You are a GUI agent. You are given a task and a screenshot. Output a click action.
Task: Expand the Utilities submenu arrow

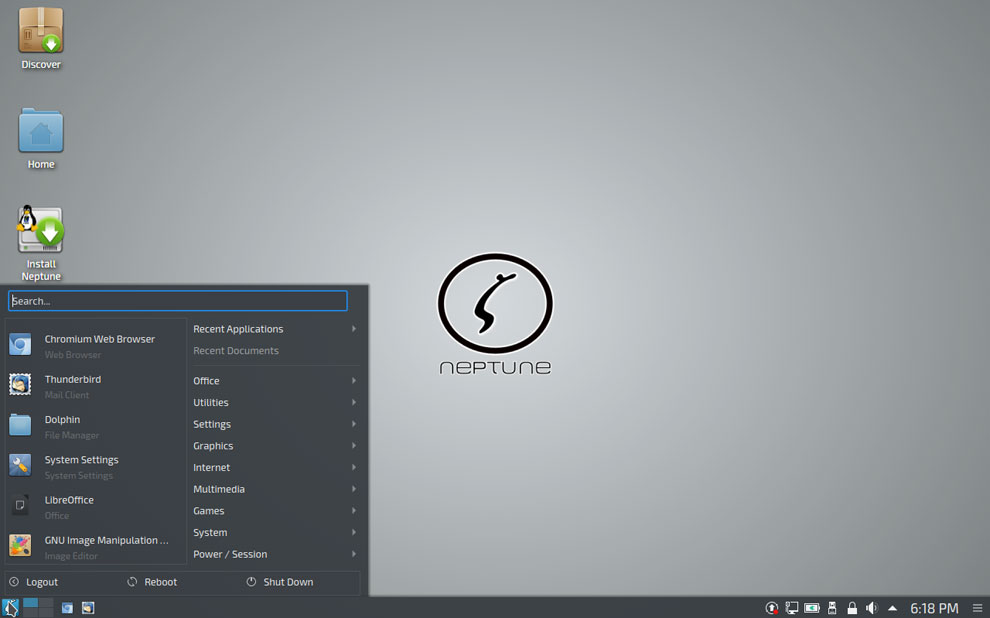pos(354,402)
